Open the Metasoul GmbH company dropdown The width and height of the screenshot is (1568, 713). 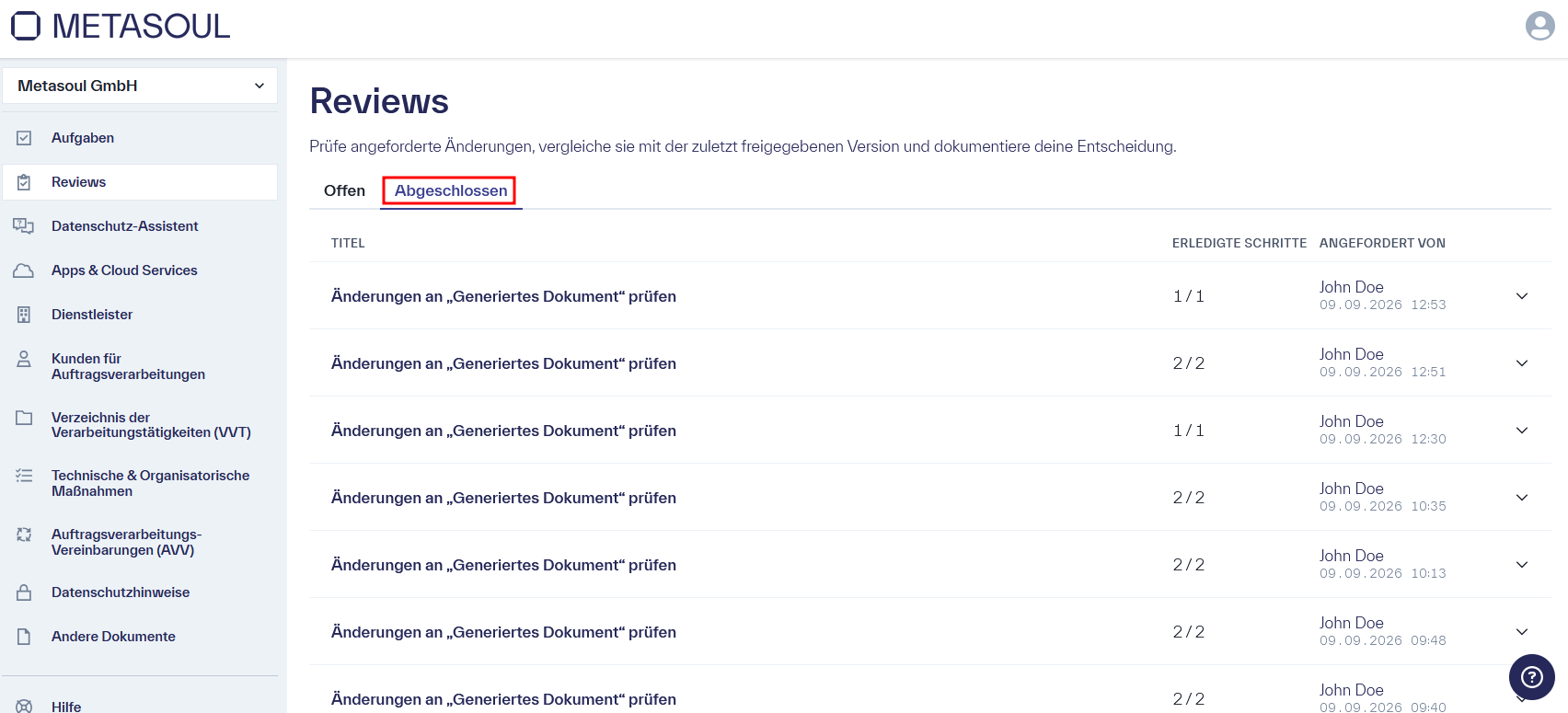[140, 86]
